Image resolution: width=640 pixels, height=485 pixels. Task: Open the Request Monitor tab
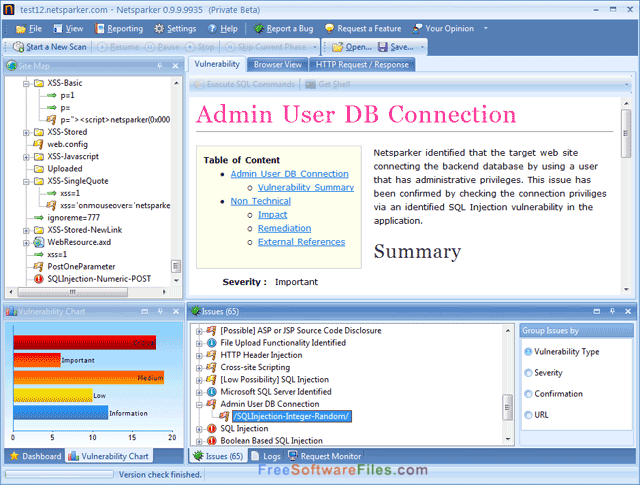325,456
